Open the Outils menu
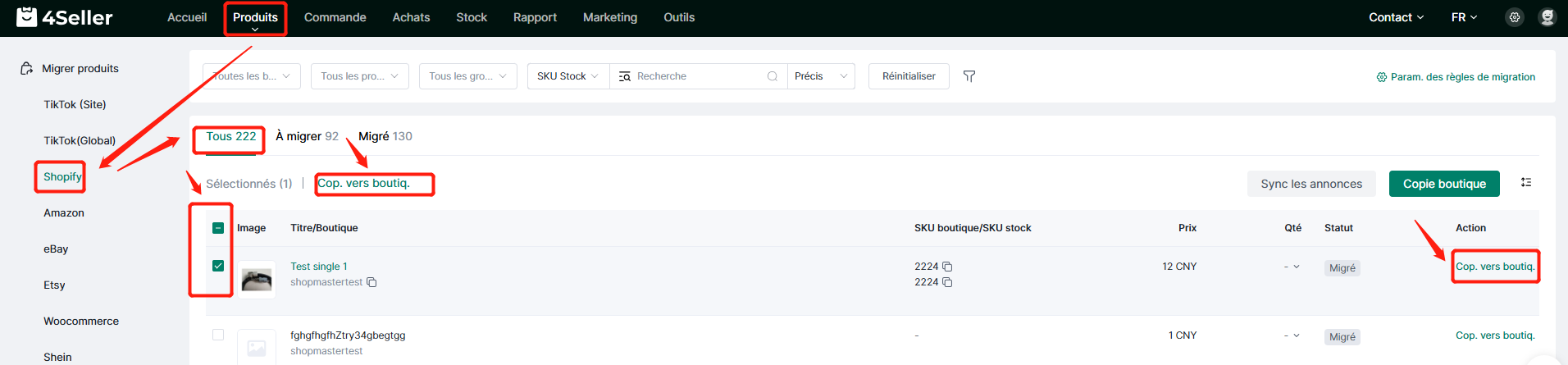Viewport: 1568px width, 365px height. click(679, 17)
